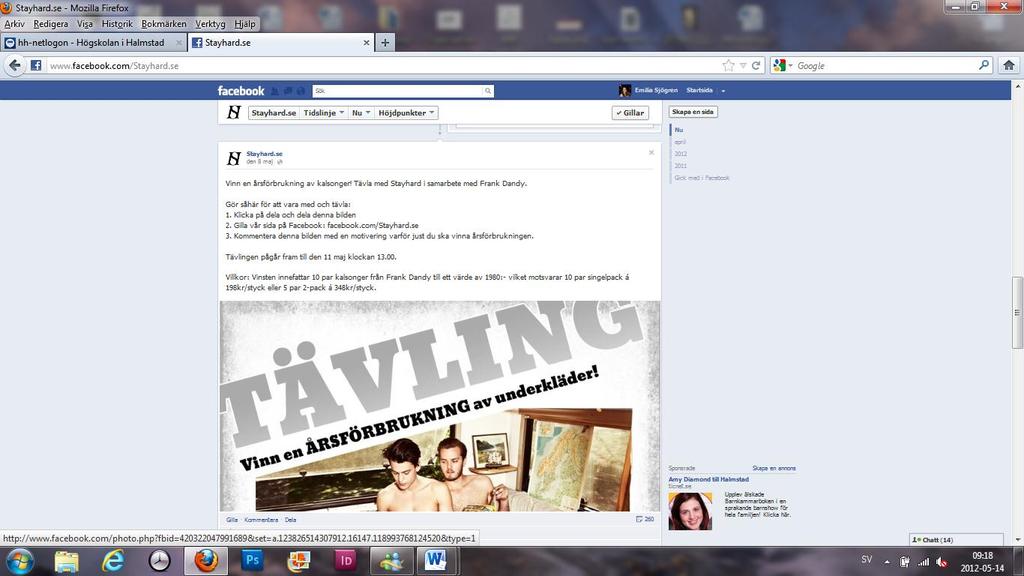Screen dimensions: 1024x576
Task: Open the Verktyg menu
Action: [x=210, y=24]
